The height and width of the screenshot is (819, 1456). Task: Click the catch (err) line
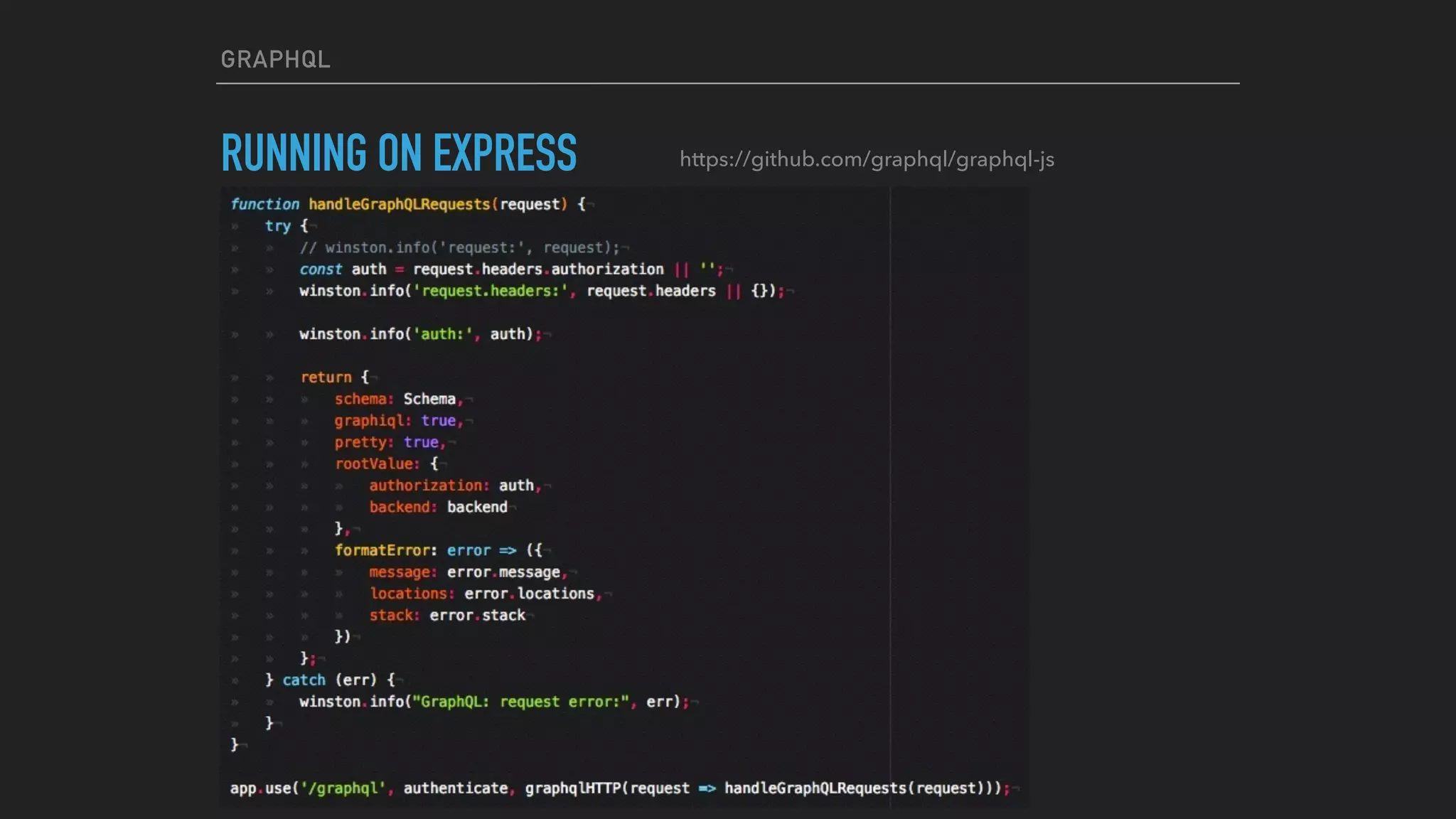coord(330,680)
